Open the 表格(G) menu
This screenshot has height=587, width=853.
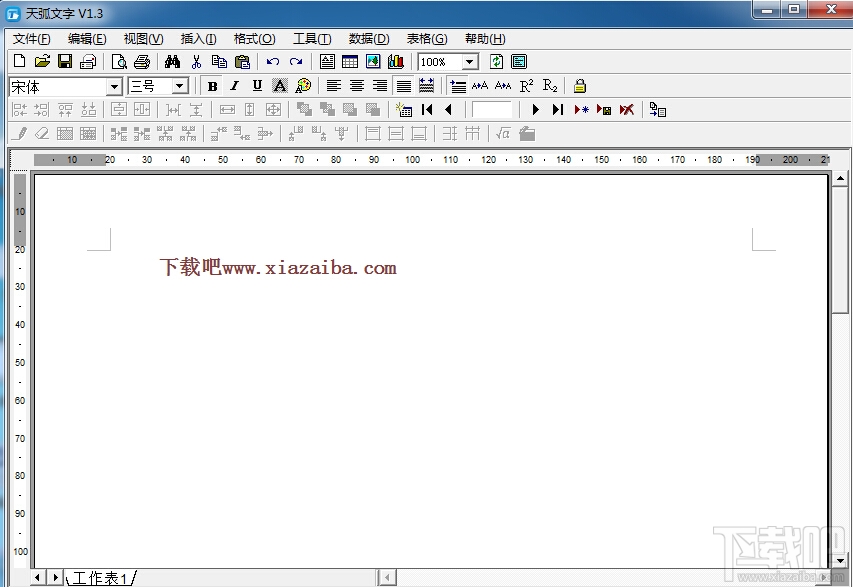427,39
